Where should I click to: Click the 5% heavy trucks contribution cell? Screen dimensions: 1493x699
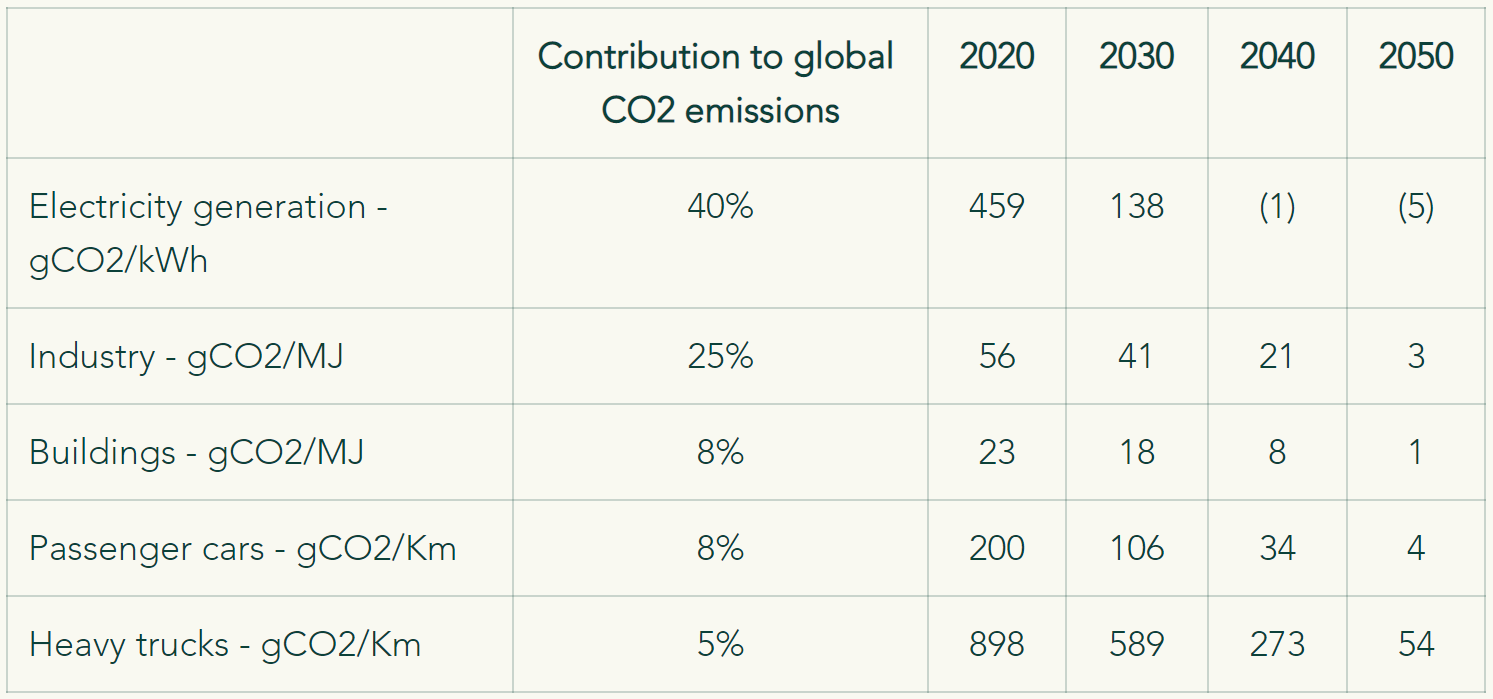tap(720, 645)
